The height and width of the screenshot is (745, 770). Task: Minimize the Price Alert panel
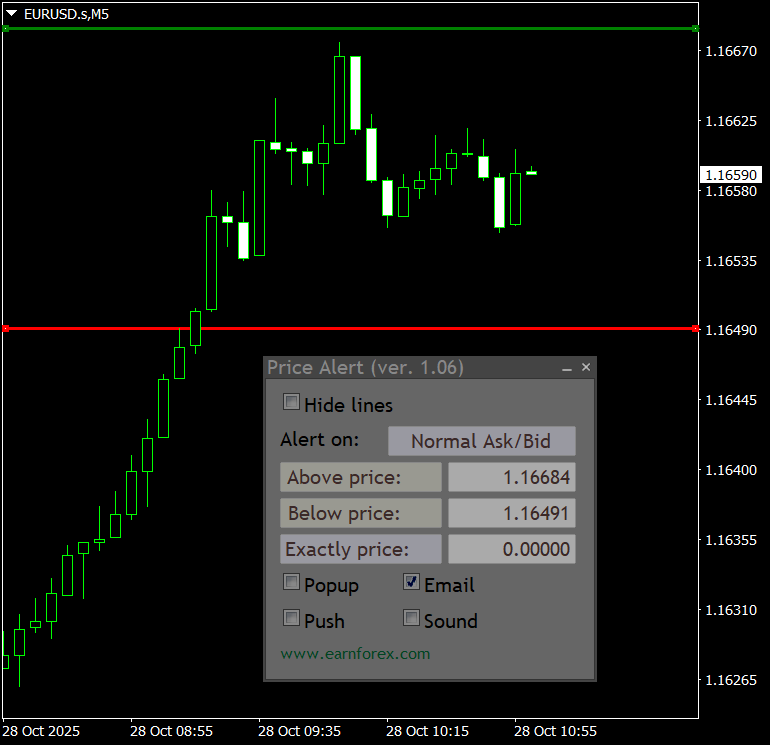tap(567, 369)
